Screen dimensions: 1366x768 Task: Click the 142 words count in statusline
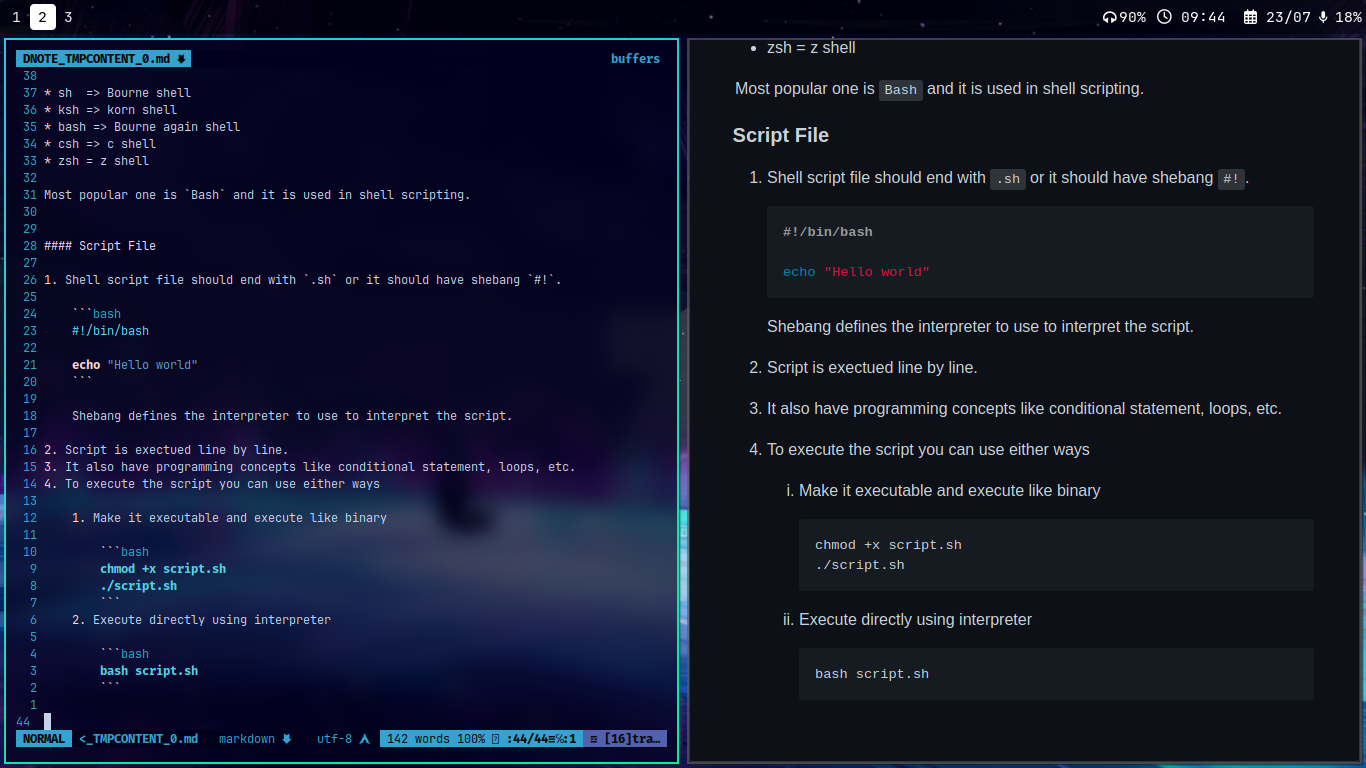pyautogui.click(x=418, y=739)
